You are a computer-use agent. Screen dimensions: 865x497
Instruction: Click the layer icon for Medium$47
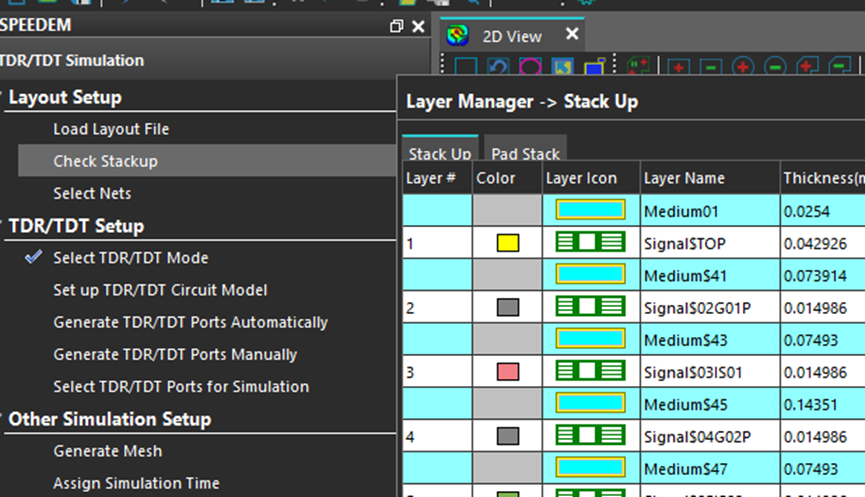tap(590, 468)
